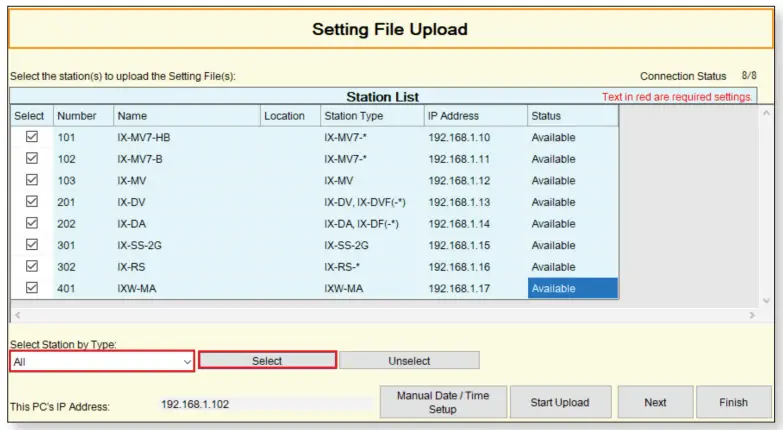Click the Station Type column header
The image size is (783, 430).
pos(372,116)
